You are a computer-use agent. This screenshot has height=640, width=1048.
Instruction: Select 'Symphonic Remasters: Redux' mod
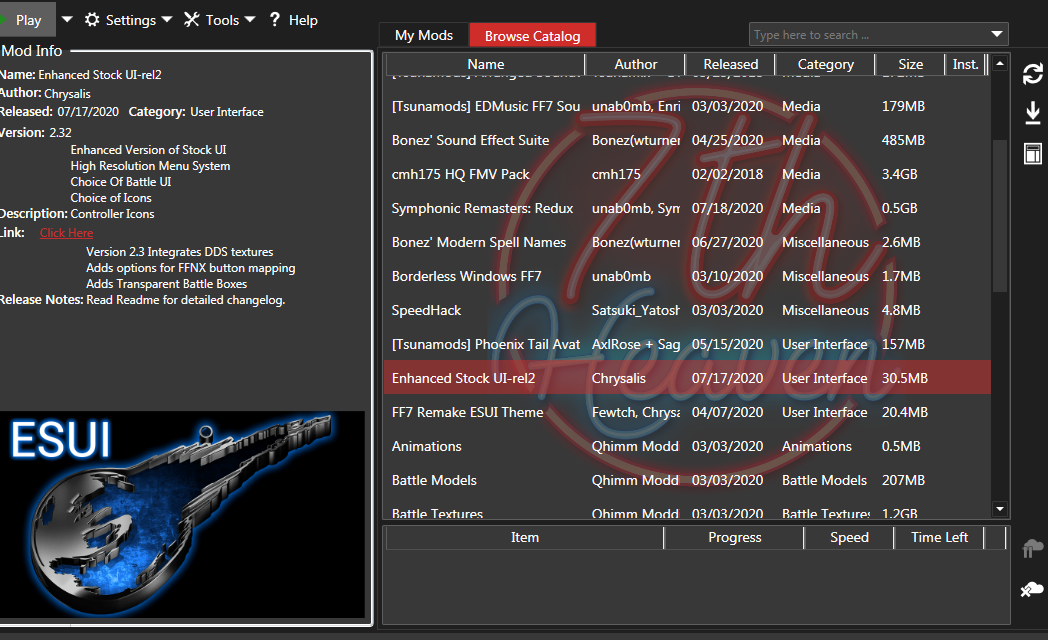[x=687, y=208]
